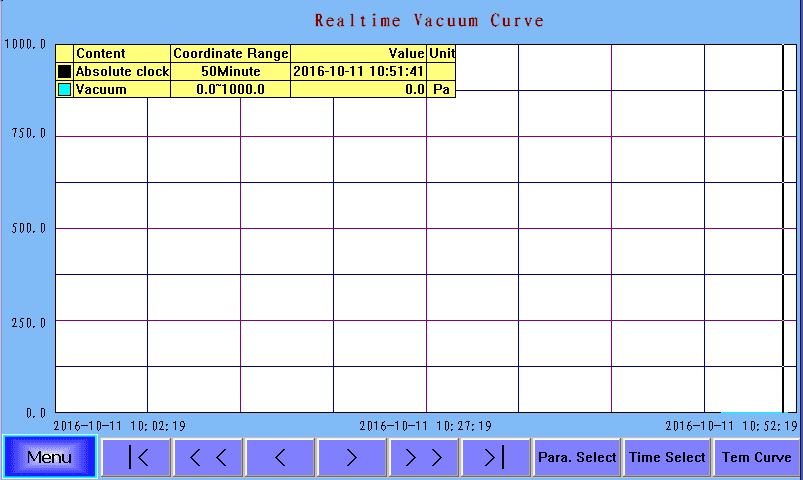Click the Coordinate Range column header
Screen dimensions: 803x480
230,53
